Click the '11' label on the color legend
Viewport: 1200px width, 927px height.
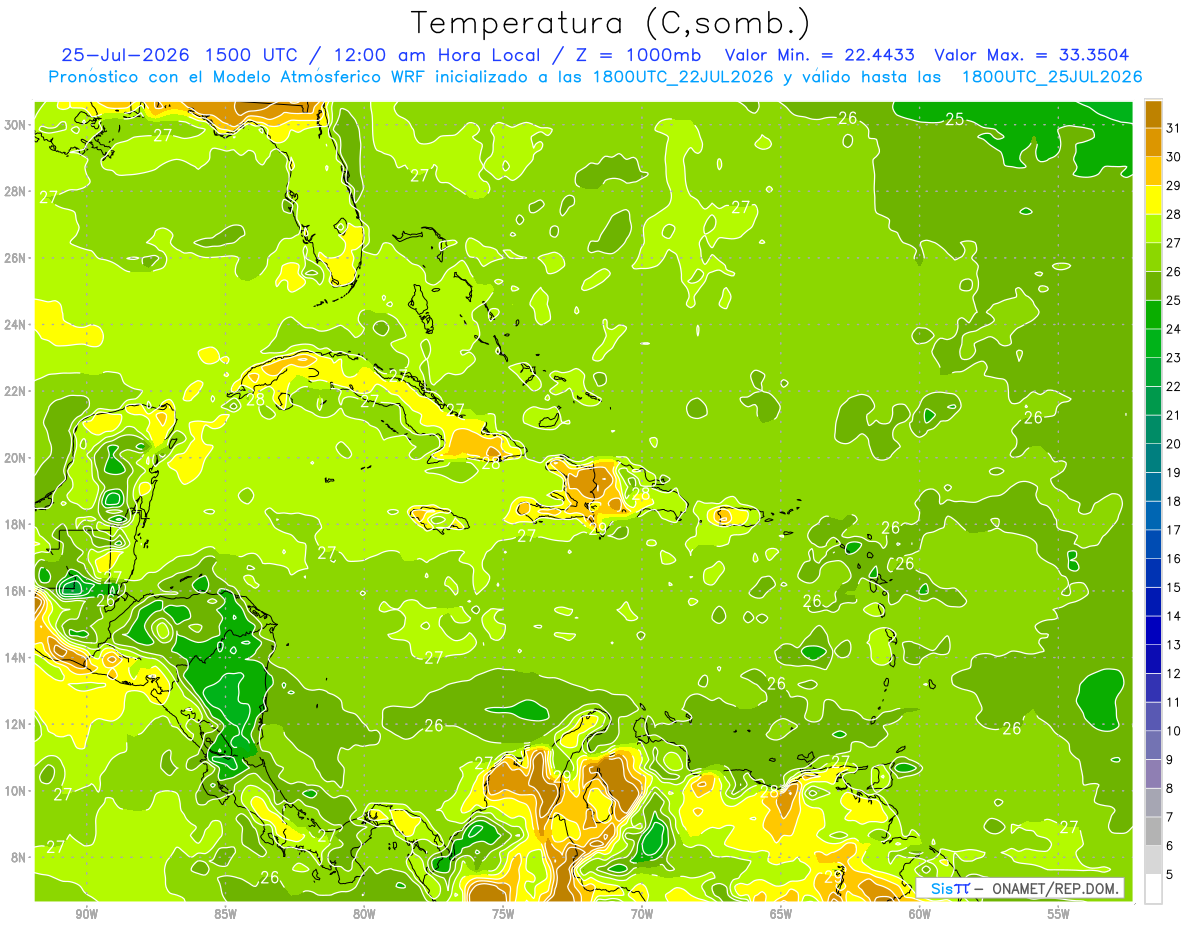(1174, 702)
